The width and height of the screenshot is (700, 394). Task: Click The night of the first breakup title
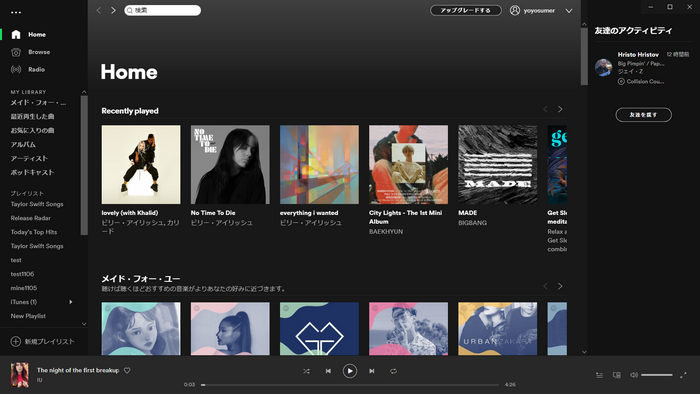click(78, 370)
